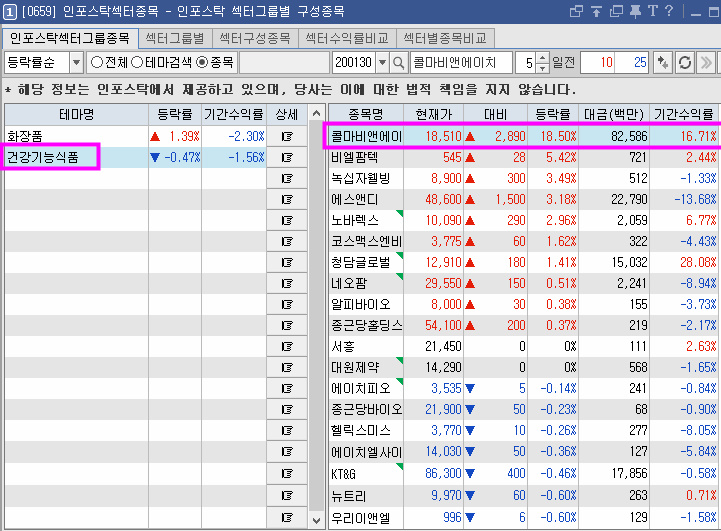This screenshot has height=531, width=721.
Task: Open the 200130 stock code dropdown
Action: tap(382, 63)
